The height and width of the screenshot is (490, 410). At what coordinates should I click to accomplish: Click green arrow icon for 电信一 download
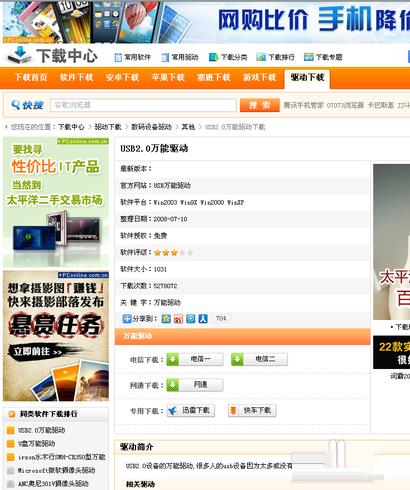[173, 359]
